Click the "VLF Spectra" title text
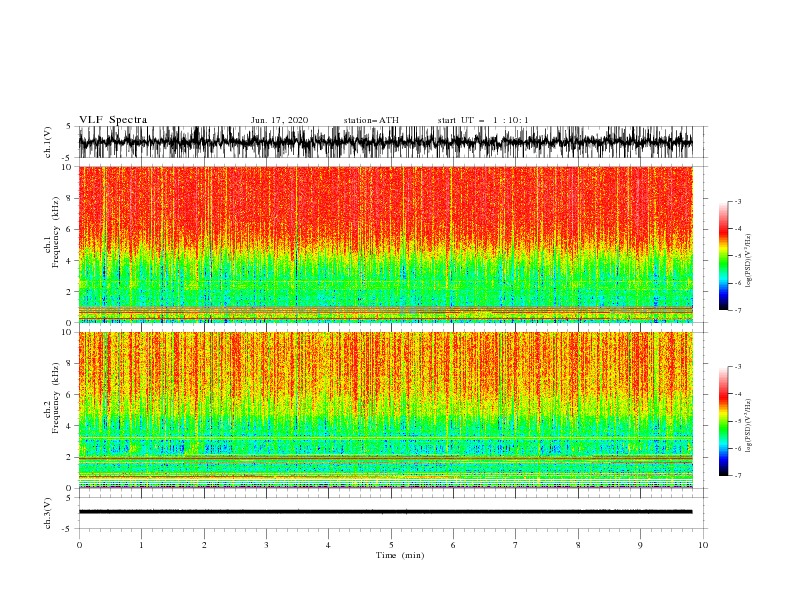This screenshot has width=792, height=612. coord(113,120)
